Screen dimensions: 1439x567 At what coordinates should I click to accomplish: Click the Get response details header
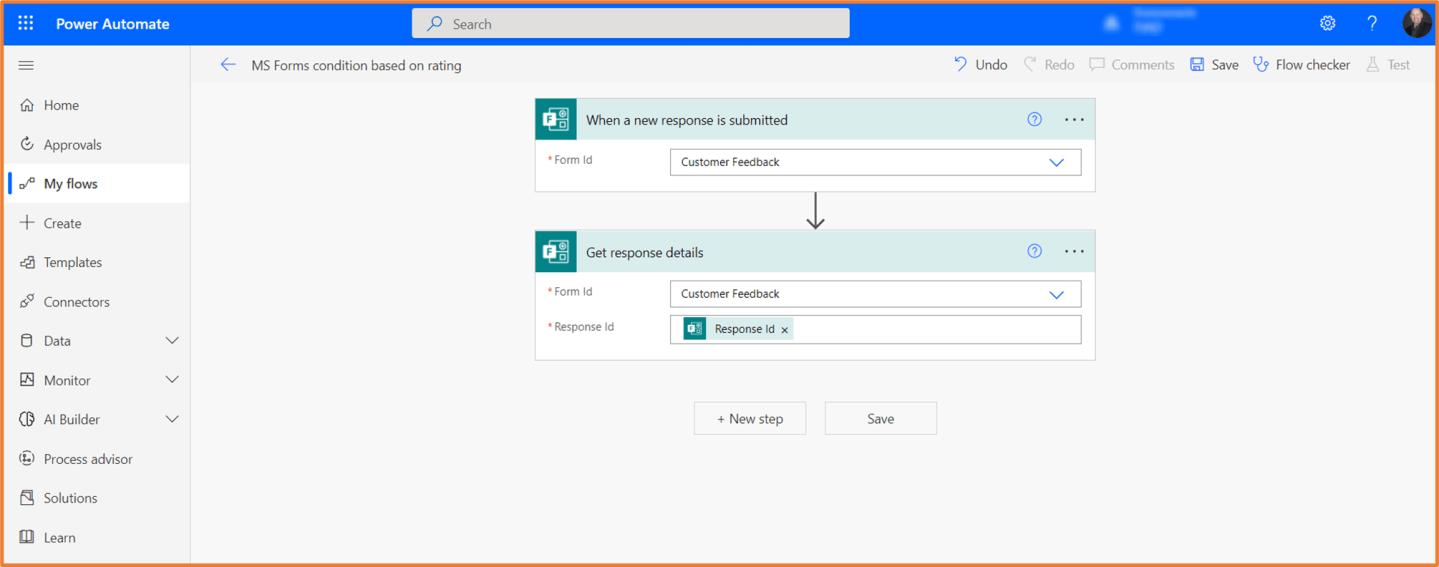(815, 252)
